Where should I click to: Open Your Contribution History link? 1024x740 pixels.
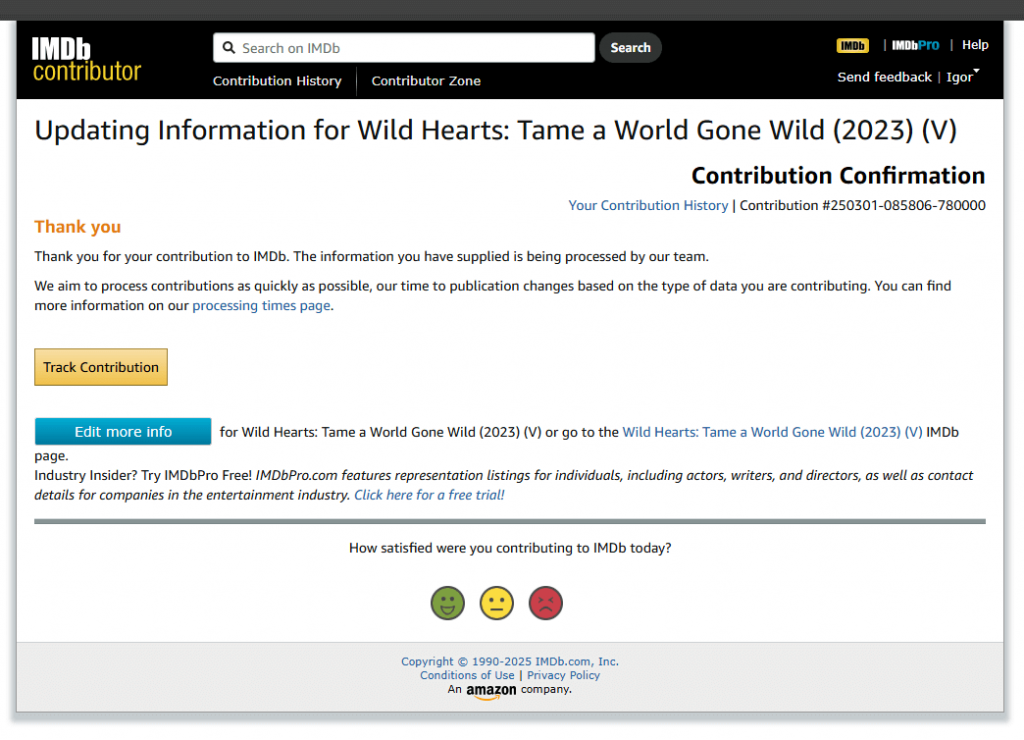click(648, 205)
